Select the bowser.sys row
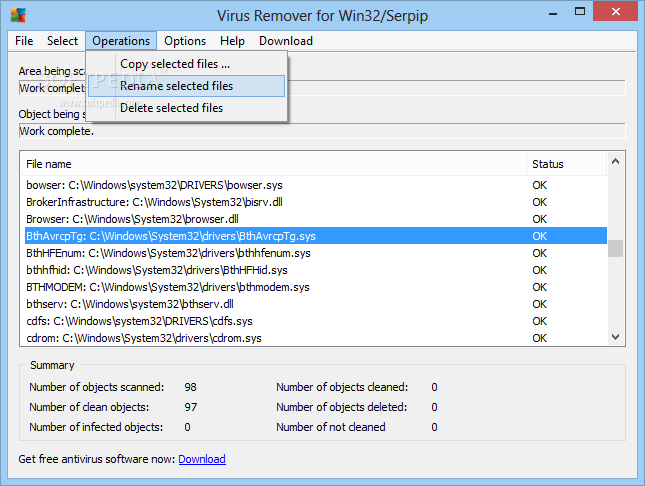Image resolution: width=645 pixels, height=486 pixels. 316,185
